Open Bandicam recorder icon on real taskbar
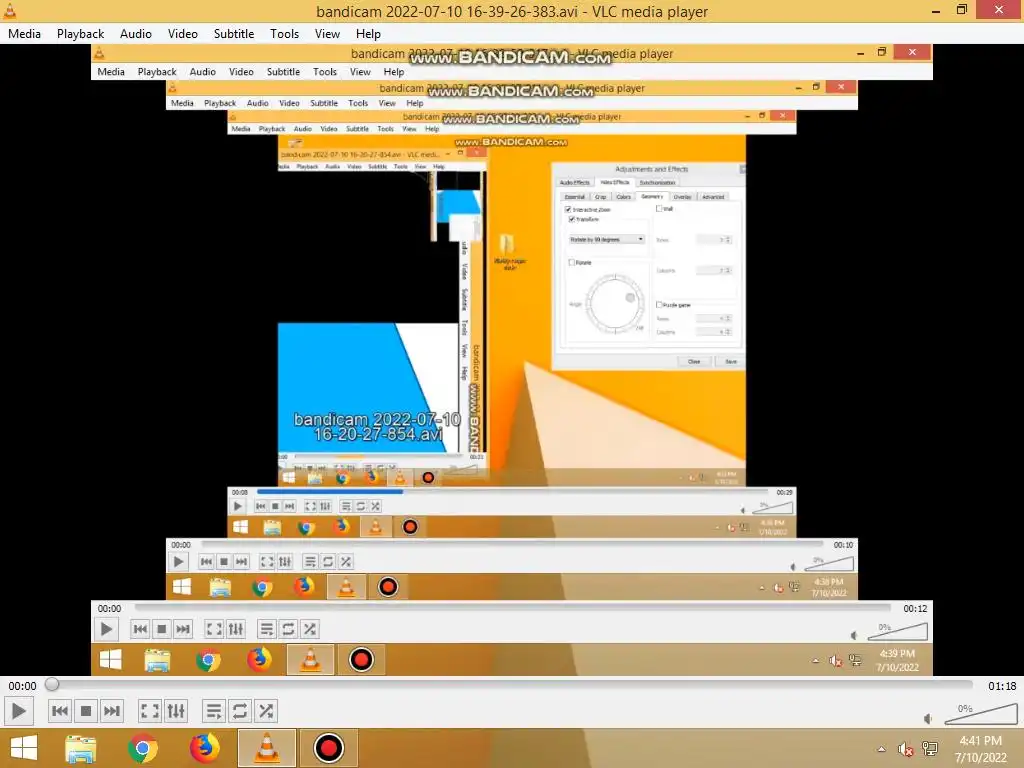The width and height of the screenshot is (1024, 768). coord(328,748)
